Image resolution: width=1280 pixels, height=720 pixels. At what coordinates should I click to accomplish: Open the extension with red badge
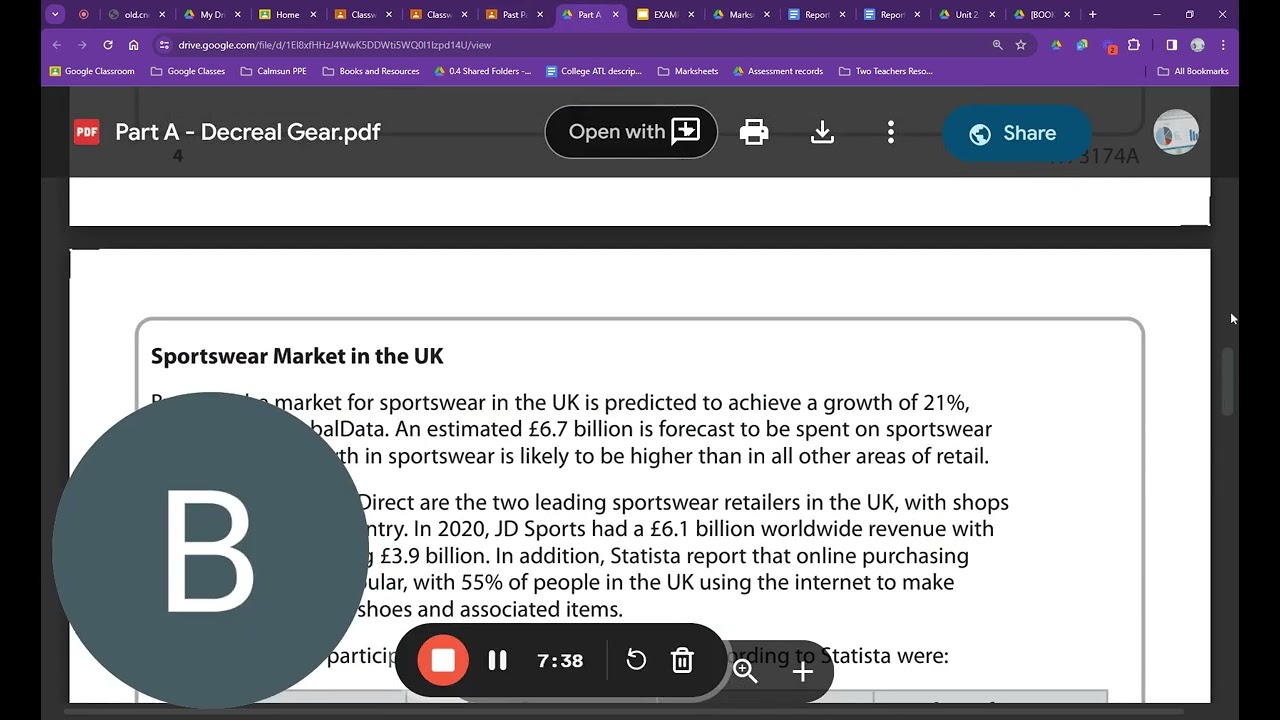pyautogui.click(x=1109, y=46)
